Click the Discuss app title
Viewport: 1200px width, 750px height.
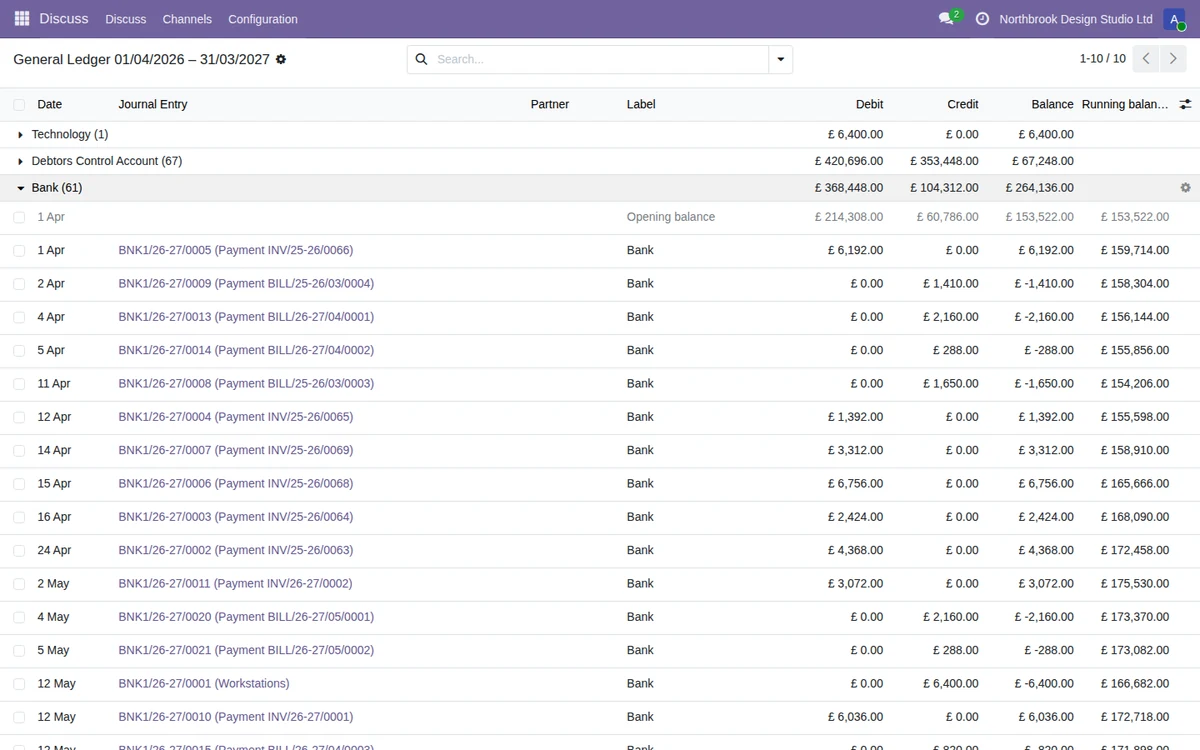tap(64, 19)
